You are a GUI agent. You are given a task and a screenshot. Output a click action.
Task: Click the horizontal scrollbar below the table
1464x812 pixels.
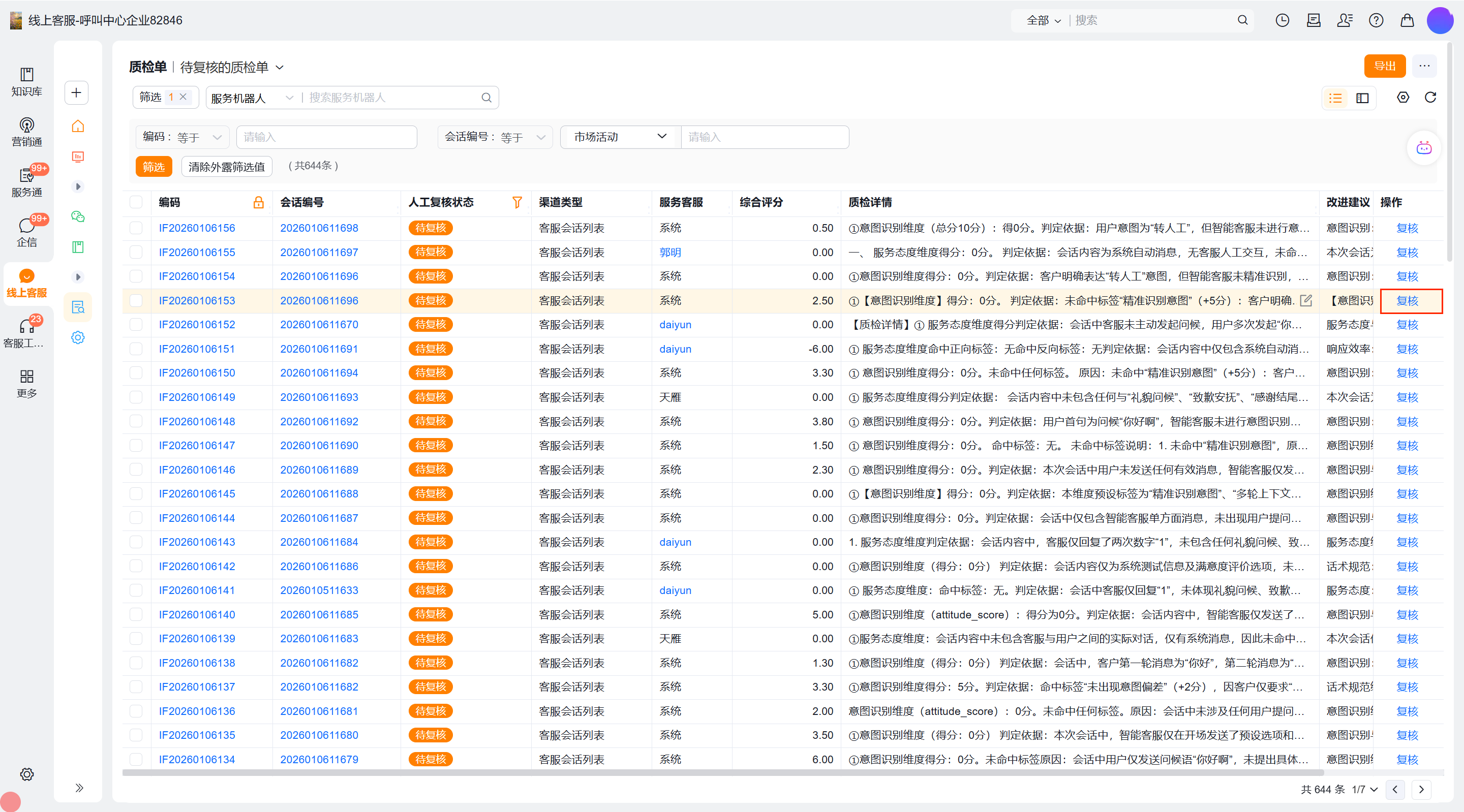[722, 772]
